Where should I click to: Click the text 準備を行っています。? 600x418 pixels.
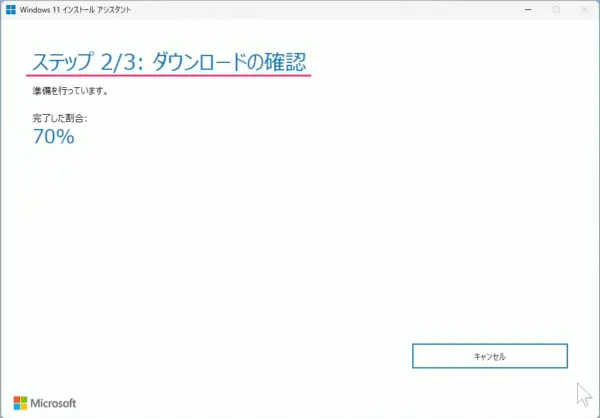(70, 91)
